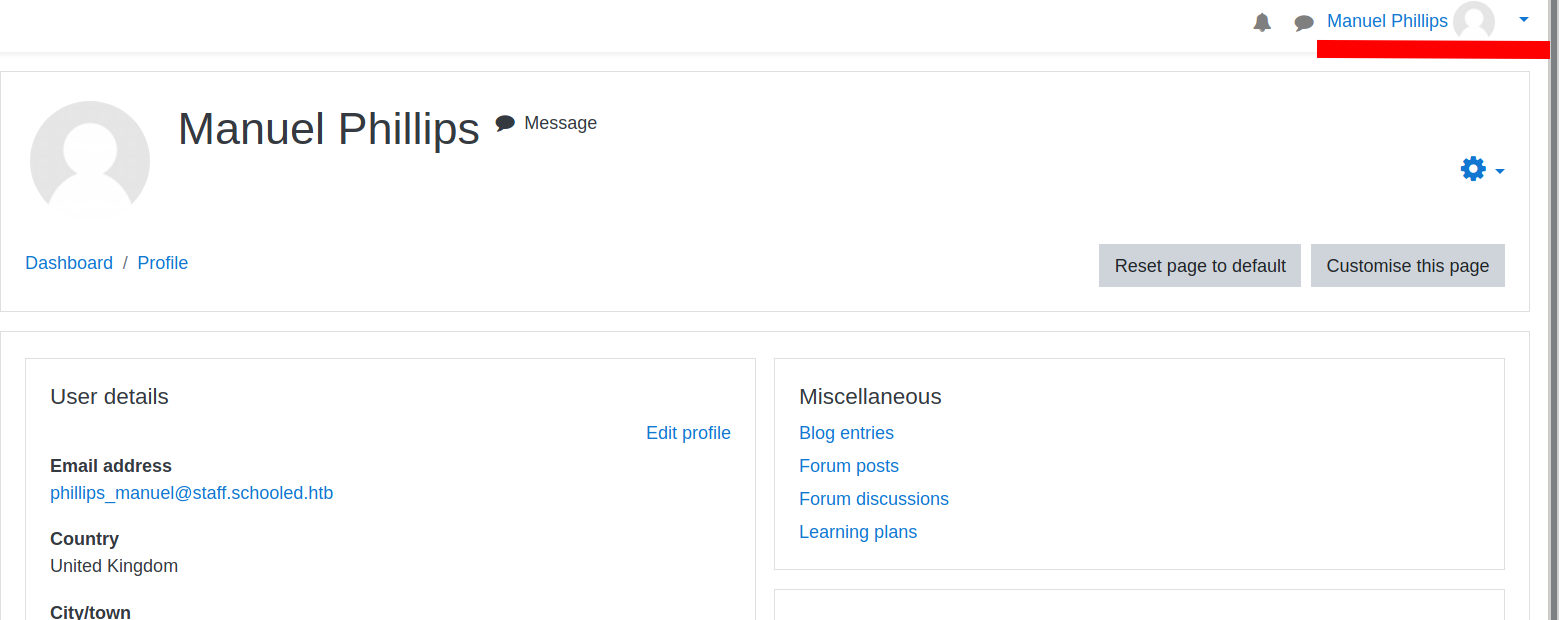1559x620 pixels.
Task: Click the Message text beside name
Action: pyautogui.click(x=560, y=123)
